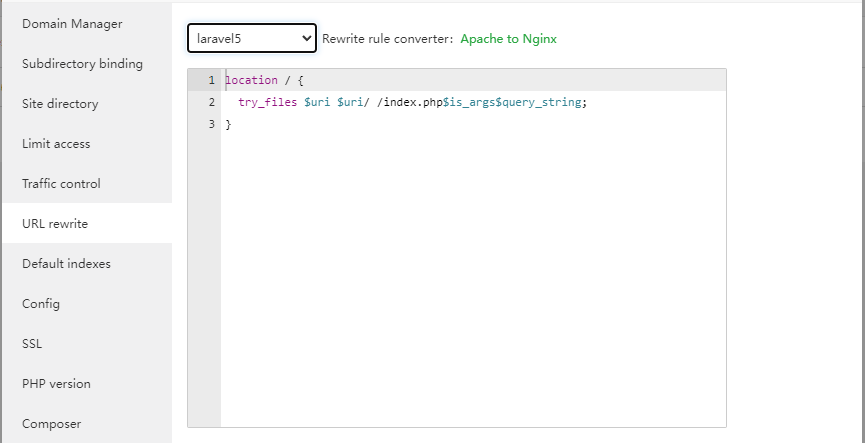Viewport: 865px width, 443px height.
Task: Go to the SSL settings tab
Action: [x=32, y=344]
